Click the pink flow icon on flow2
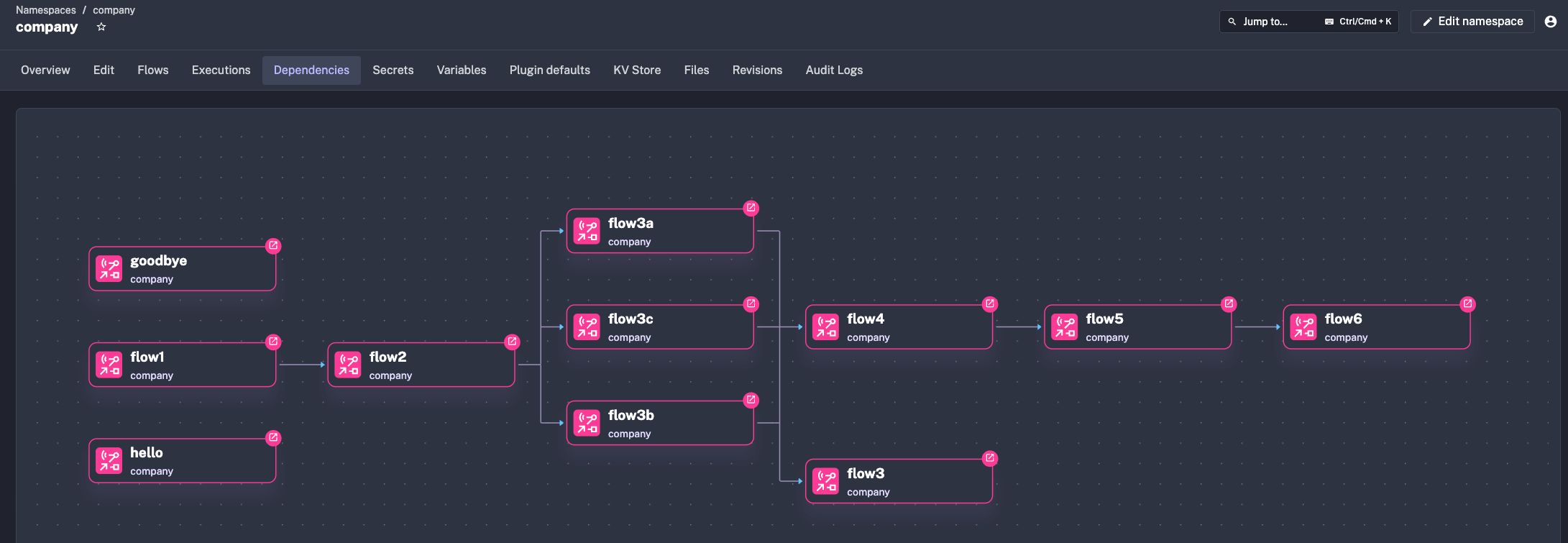This screenshot has height=543, width=1568. pyautogui.click(x=348, y=365)
